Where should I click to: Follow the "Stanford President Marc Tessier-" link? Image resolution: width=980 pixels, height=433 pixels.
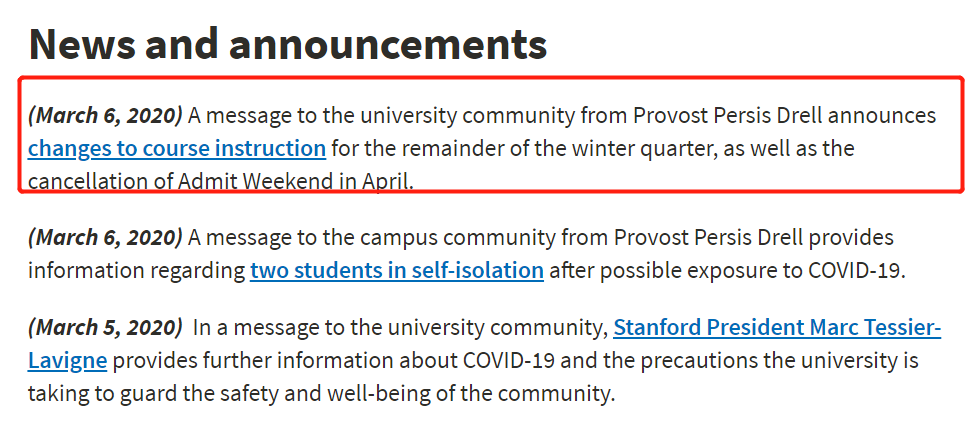777,327
